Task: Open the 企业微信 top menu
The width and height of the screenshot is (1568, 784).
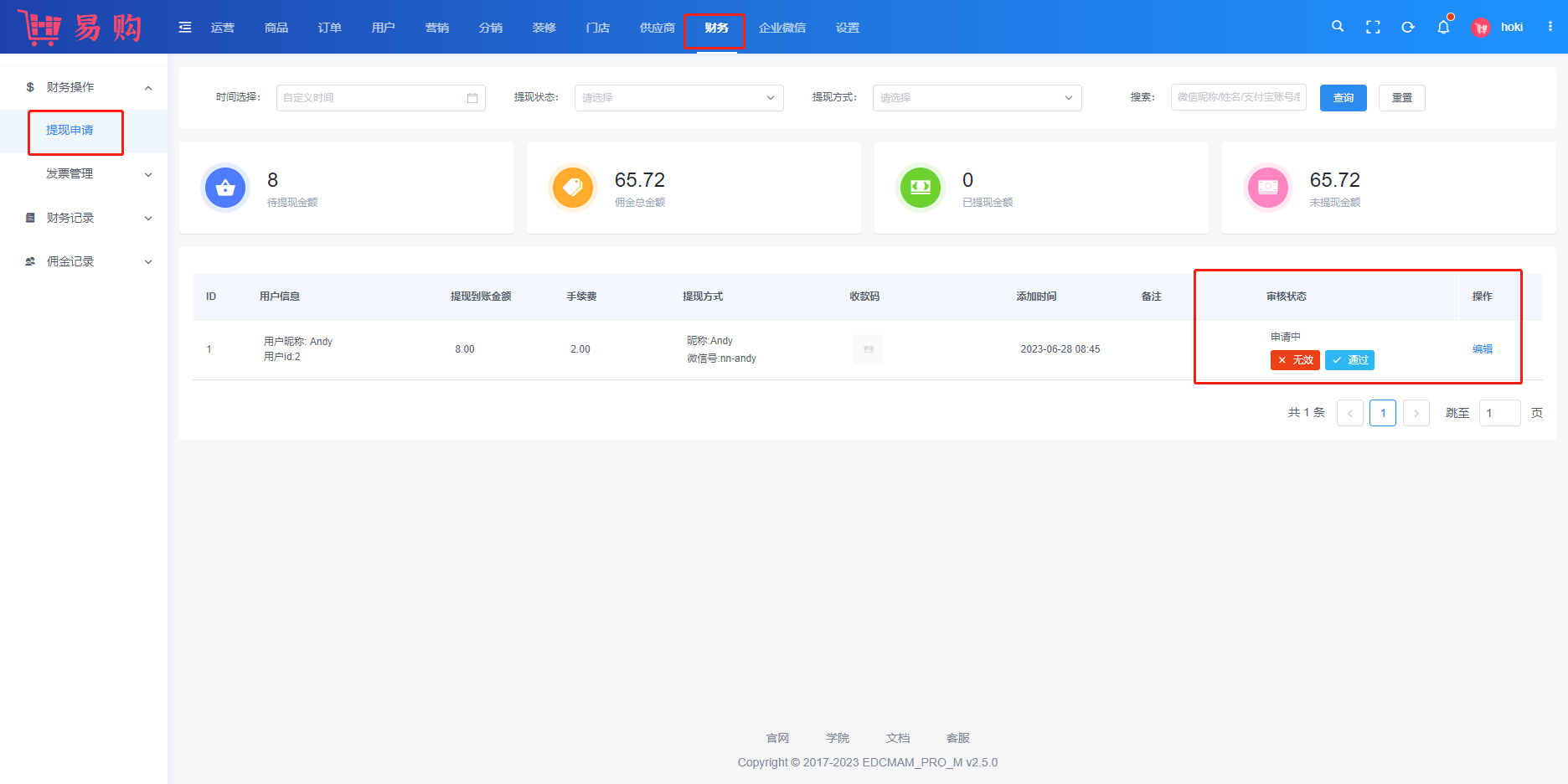Action: click(x=782, y=28)
